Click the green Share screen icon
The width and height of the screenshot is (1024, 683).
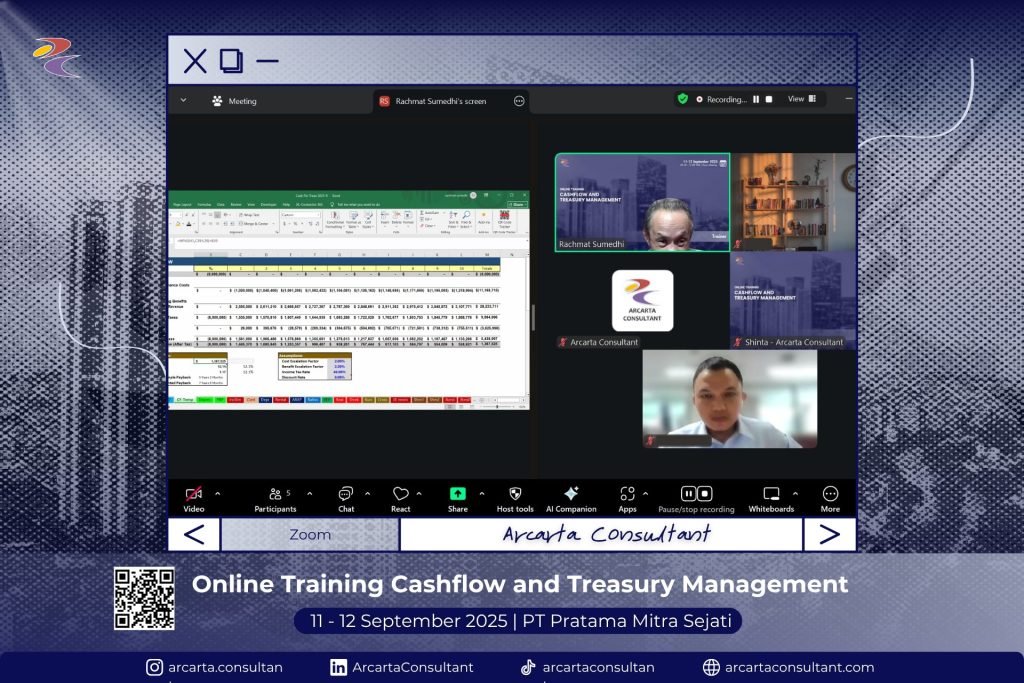coord(457,494)
